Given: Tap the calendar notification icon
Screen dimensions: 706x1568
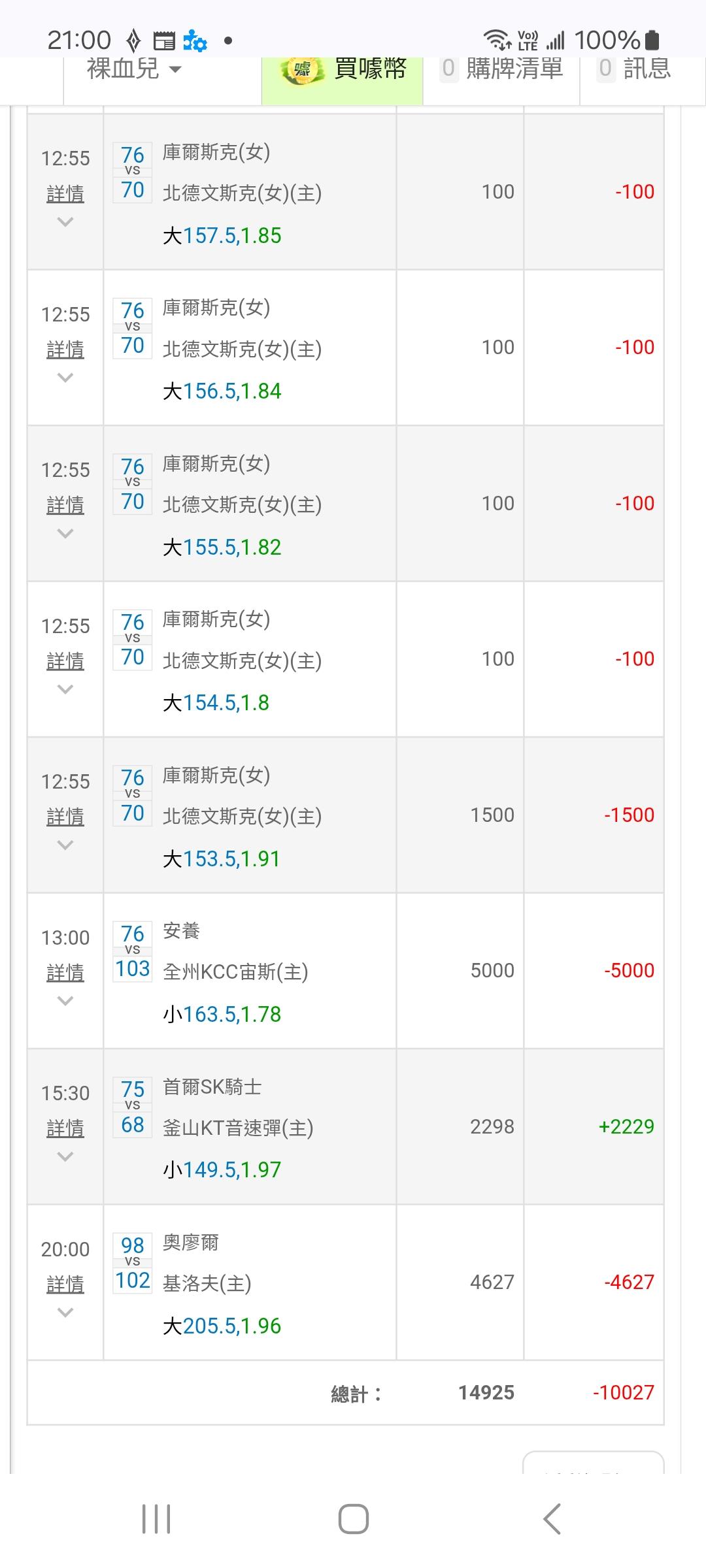Looking at the screenshot, I should click(x=164, y=41).
